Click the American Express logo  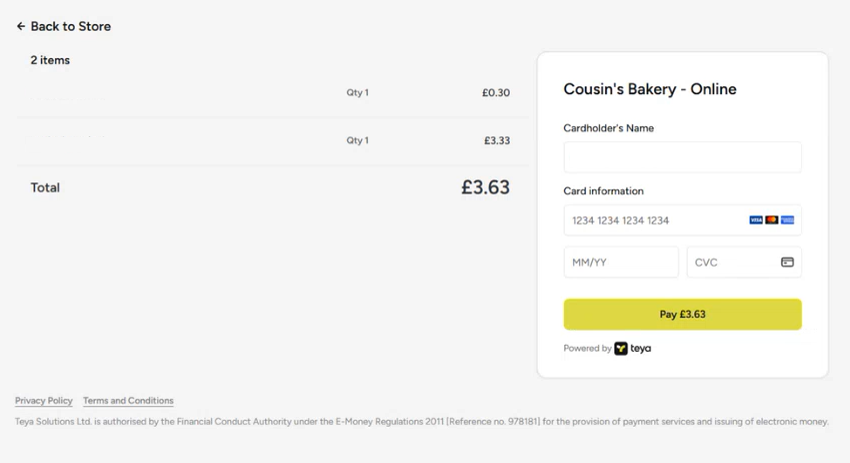[788, 220]
